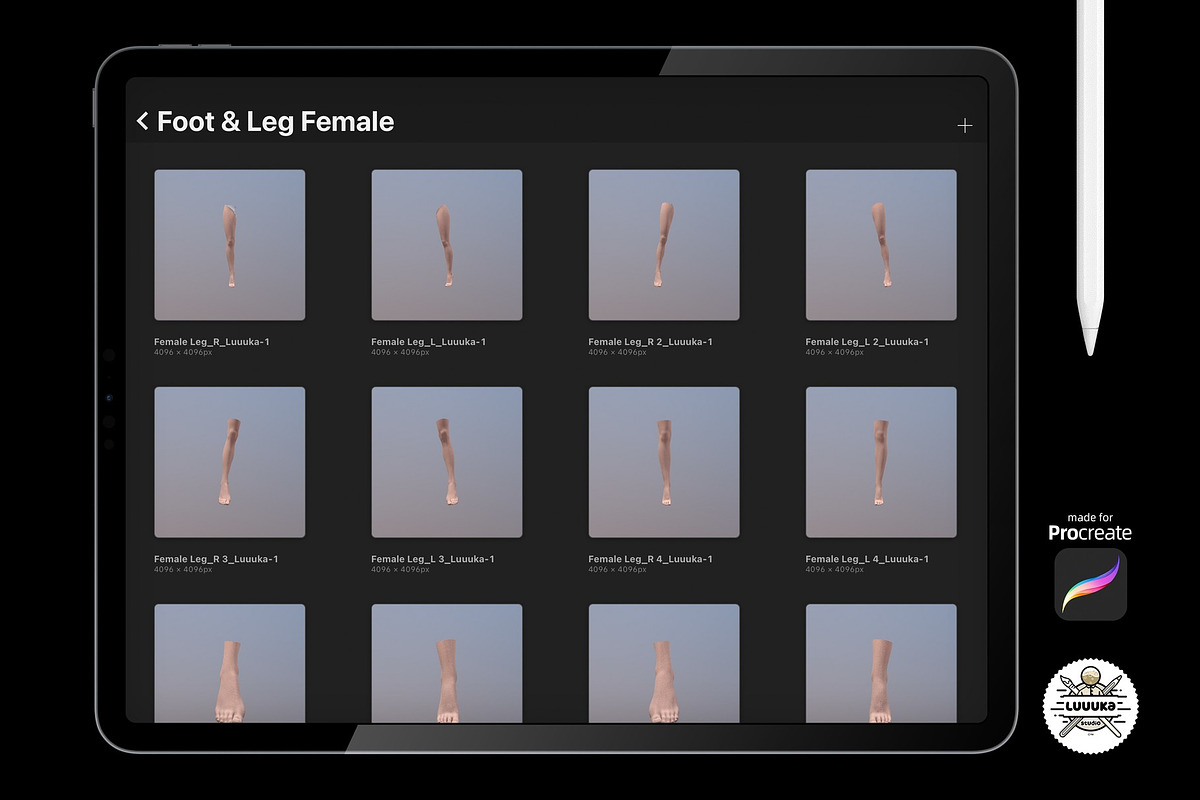Tap the name label Female Leg_L 3_Luuuka-1
This screenshot has height=800, width=1200.
click(433, 559)
